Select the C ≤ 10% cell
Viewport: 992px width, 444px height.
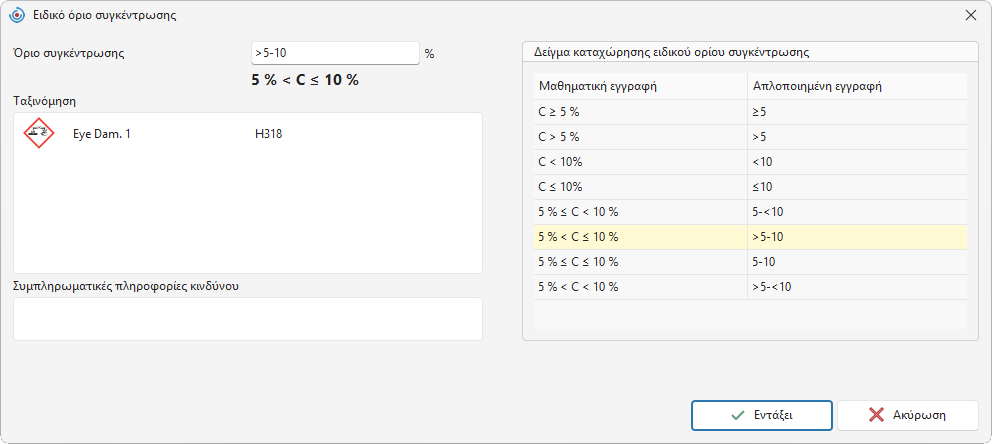[x=640, y=187]
